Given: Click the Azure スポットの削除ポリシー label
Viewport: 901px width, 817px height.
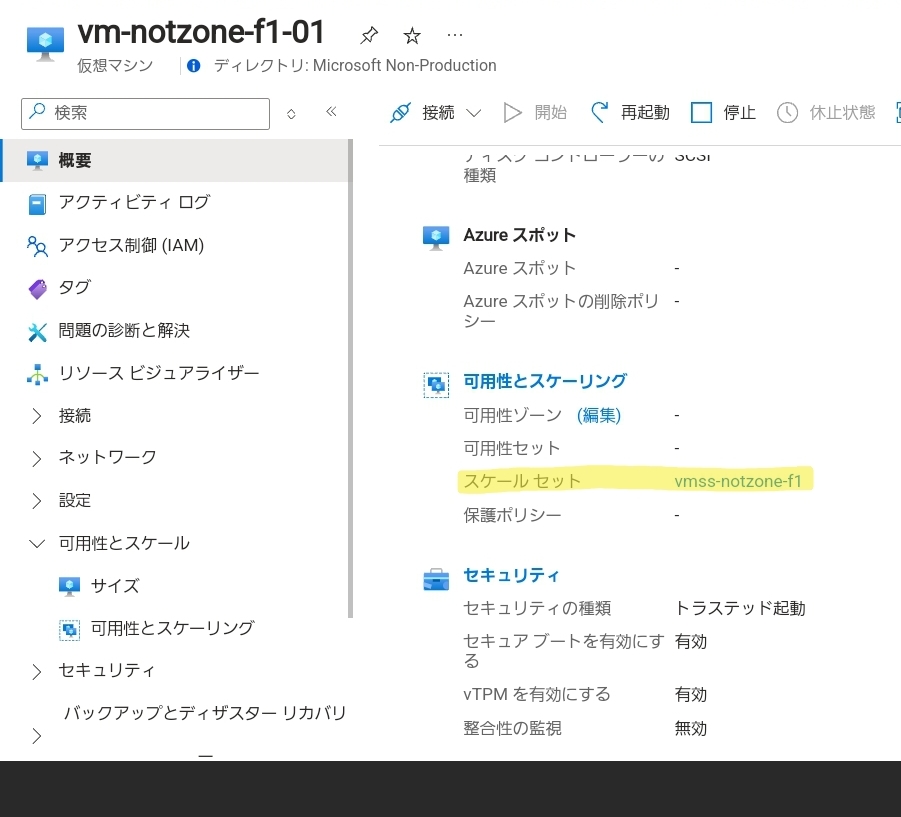Looking at the screenshot, I should 561,311.
